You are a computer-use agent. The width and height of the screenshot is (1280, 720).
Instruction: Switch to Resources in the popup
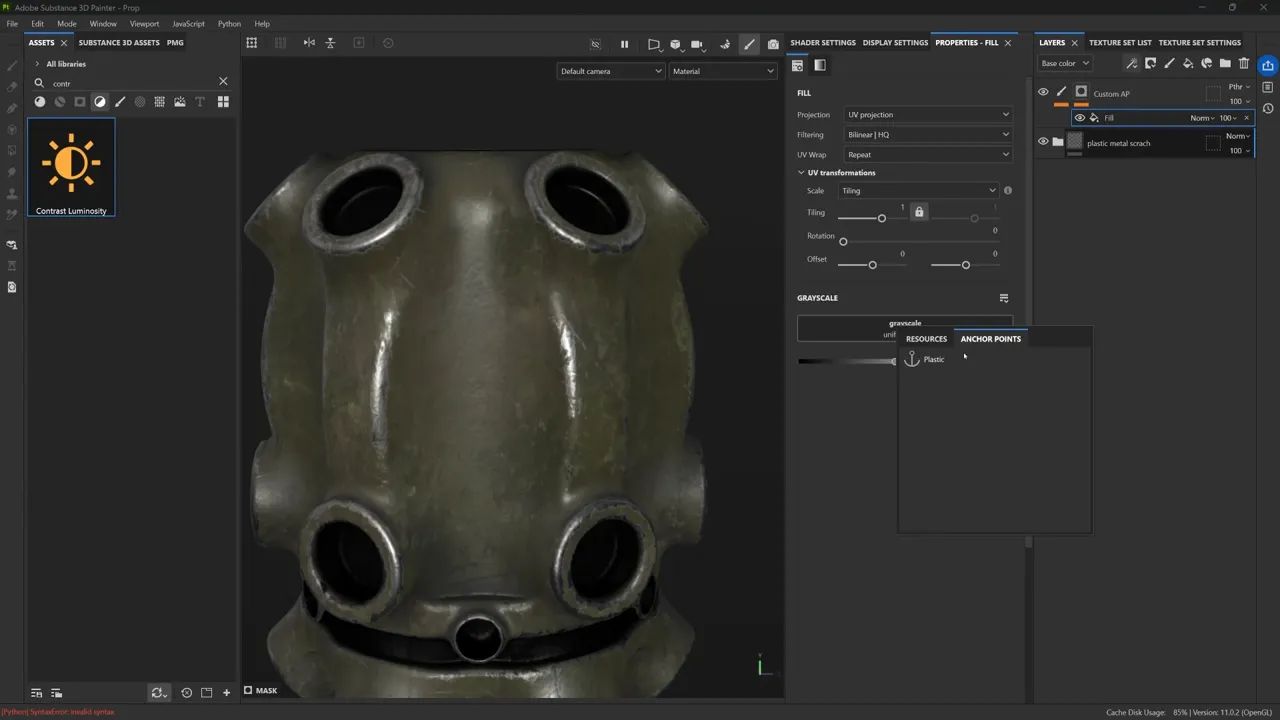click(x=926, y=339)
